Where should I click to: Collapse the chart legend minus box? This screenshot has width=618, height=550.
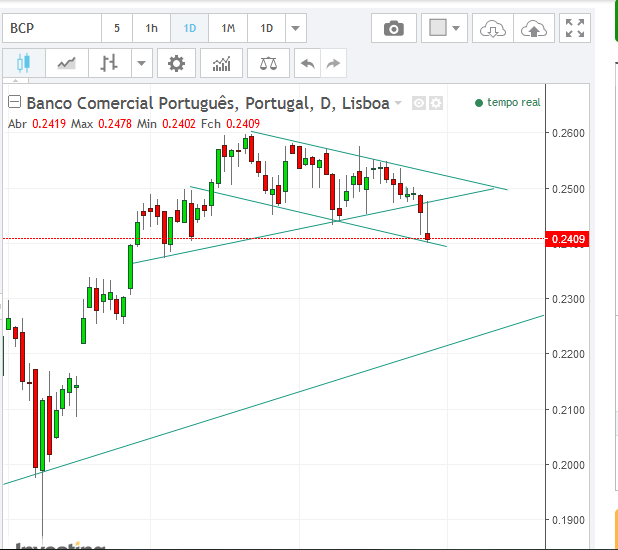15,102
